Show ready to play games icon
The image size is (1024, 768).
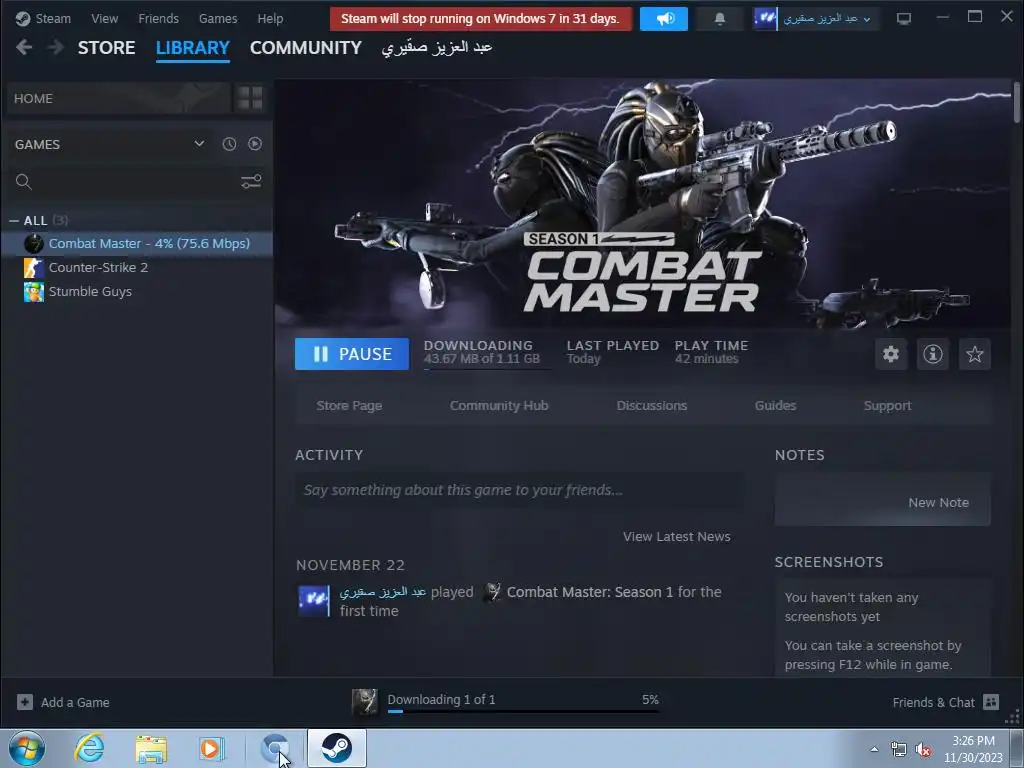click(x=255, y=144)
